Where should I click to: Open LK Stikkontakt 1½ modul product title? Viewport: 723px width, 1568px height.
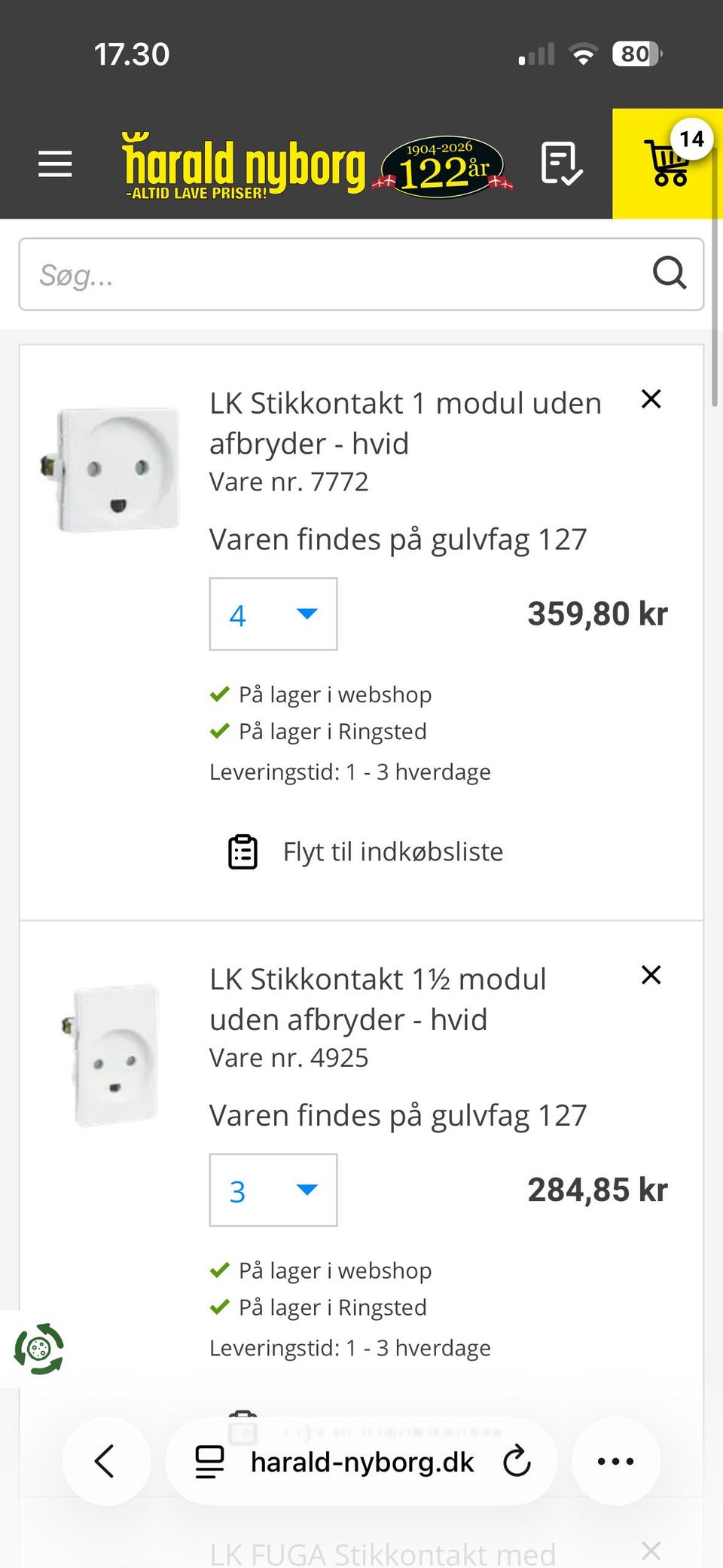377,999
